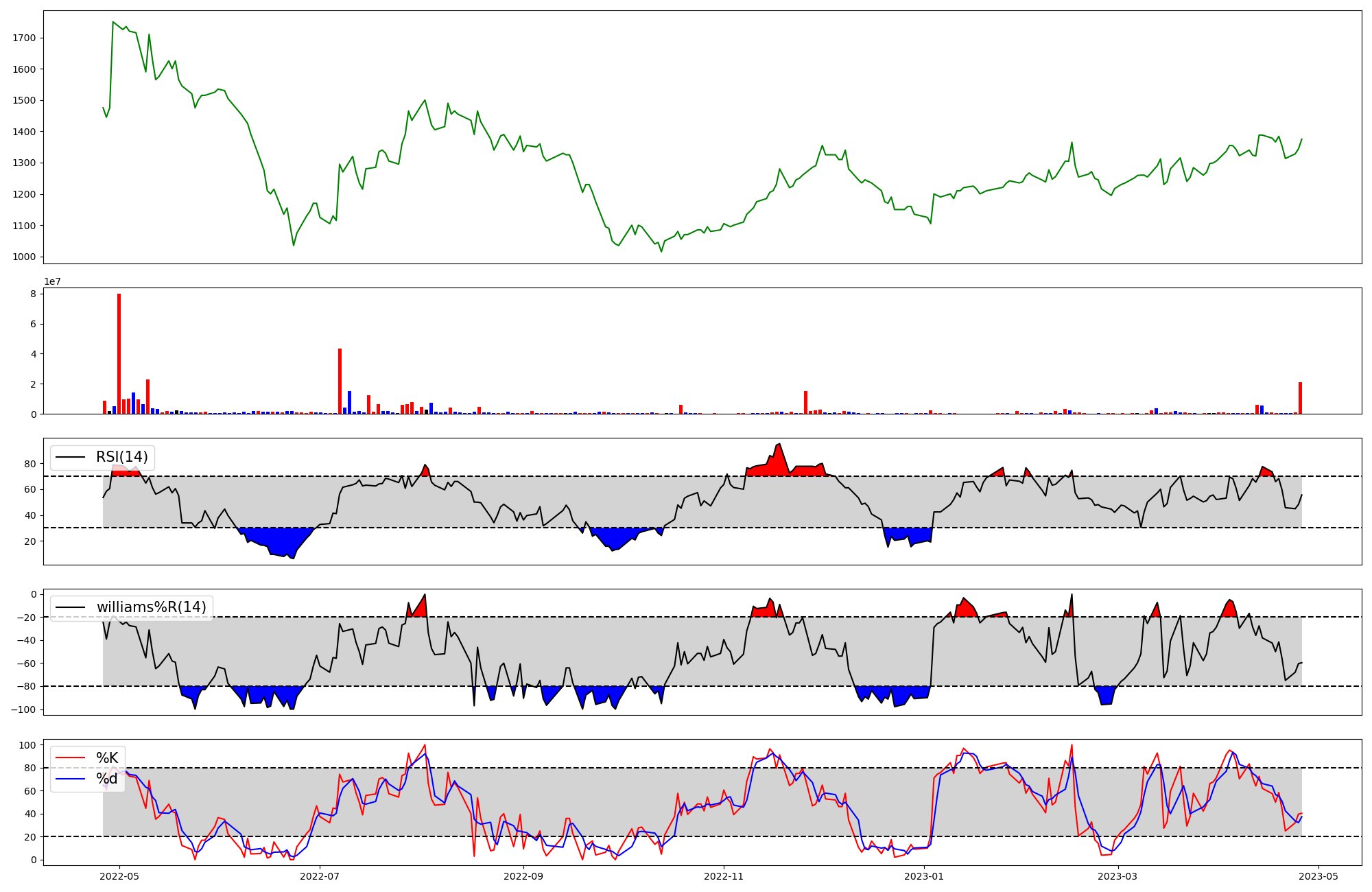Screen dimensions: 1372x892
Task: Click the williams%R(14) legend entry
Action: click(x=151, y=607)
